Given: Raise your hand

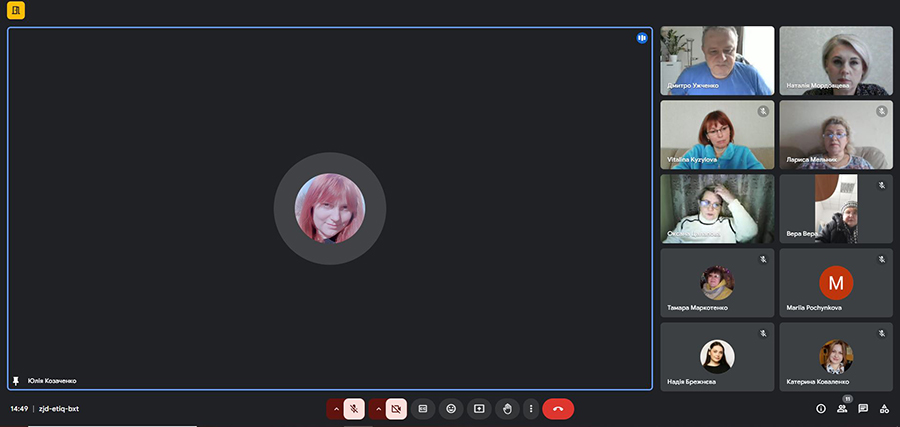Looking at the screenshot, I should pyautogui.click(x=507, y=408).
